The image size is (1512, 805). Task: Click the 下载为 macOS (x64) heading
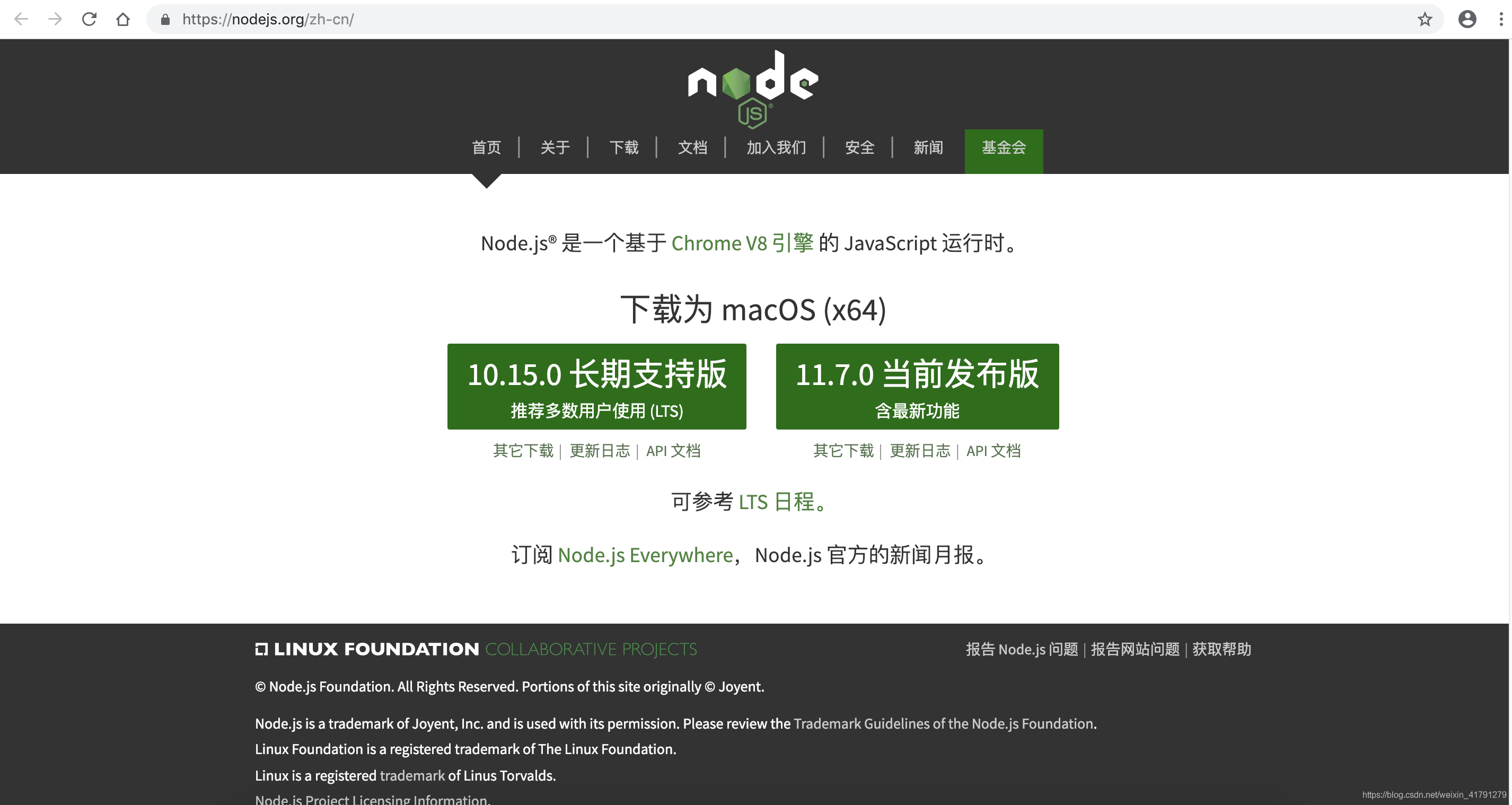click(753, 310)
